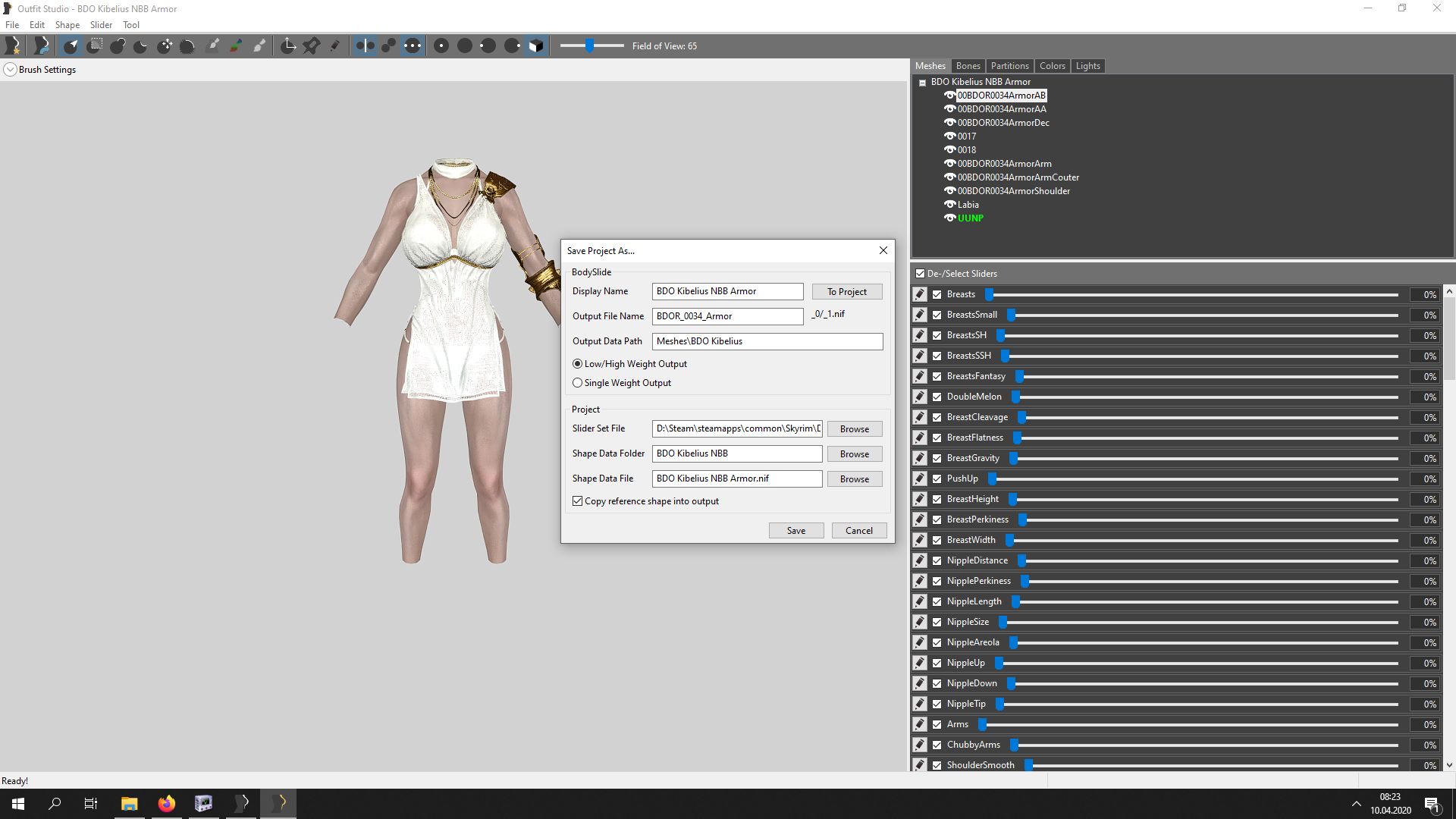Choose the Weight paint brush
Image resolution: width=1456 pixels, height=819 pixels.
(213, 45)
